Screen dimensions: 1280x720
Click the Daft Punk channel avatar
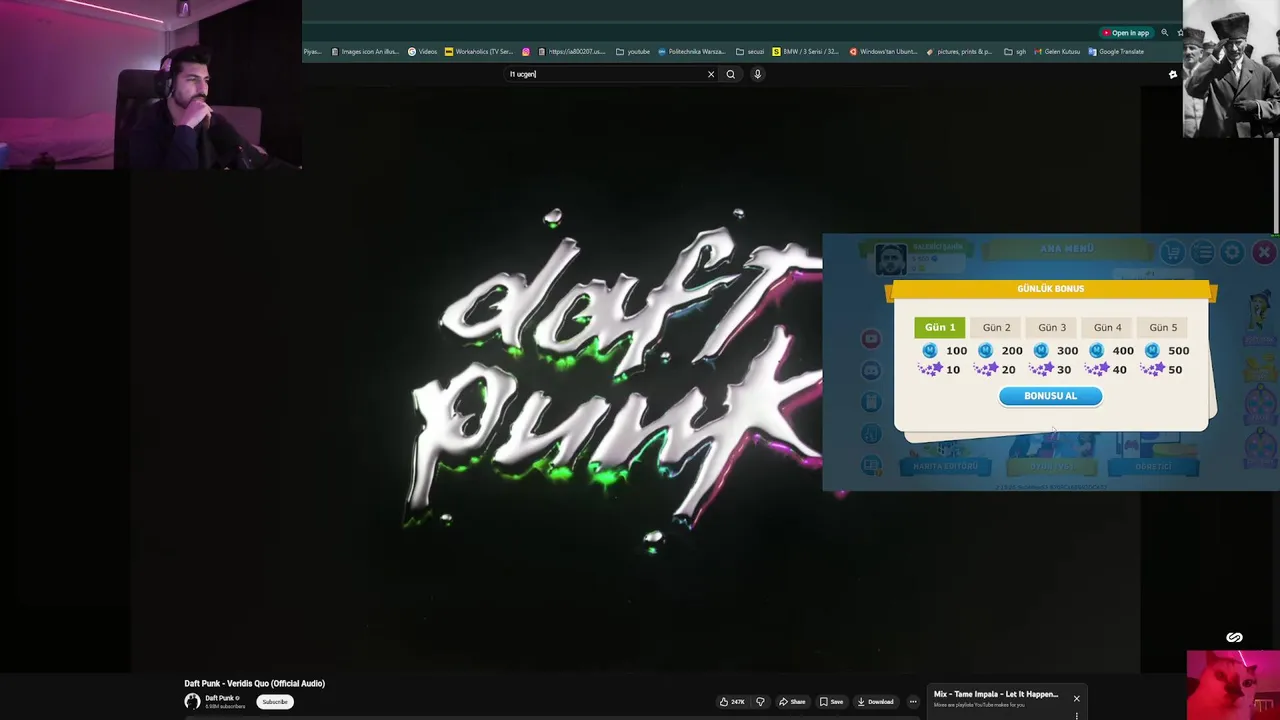point(192,702)
